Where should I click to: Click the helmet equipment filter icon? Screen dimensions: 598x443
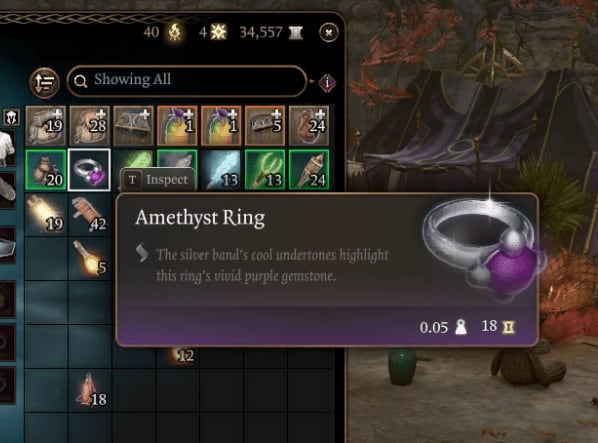11,117
